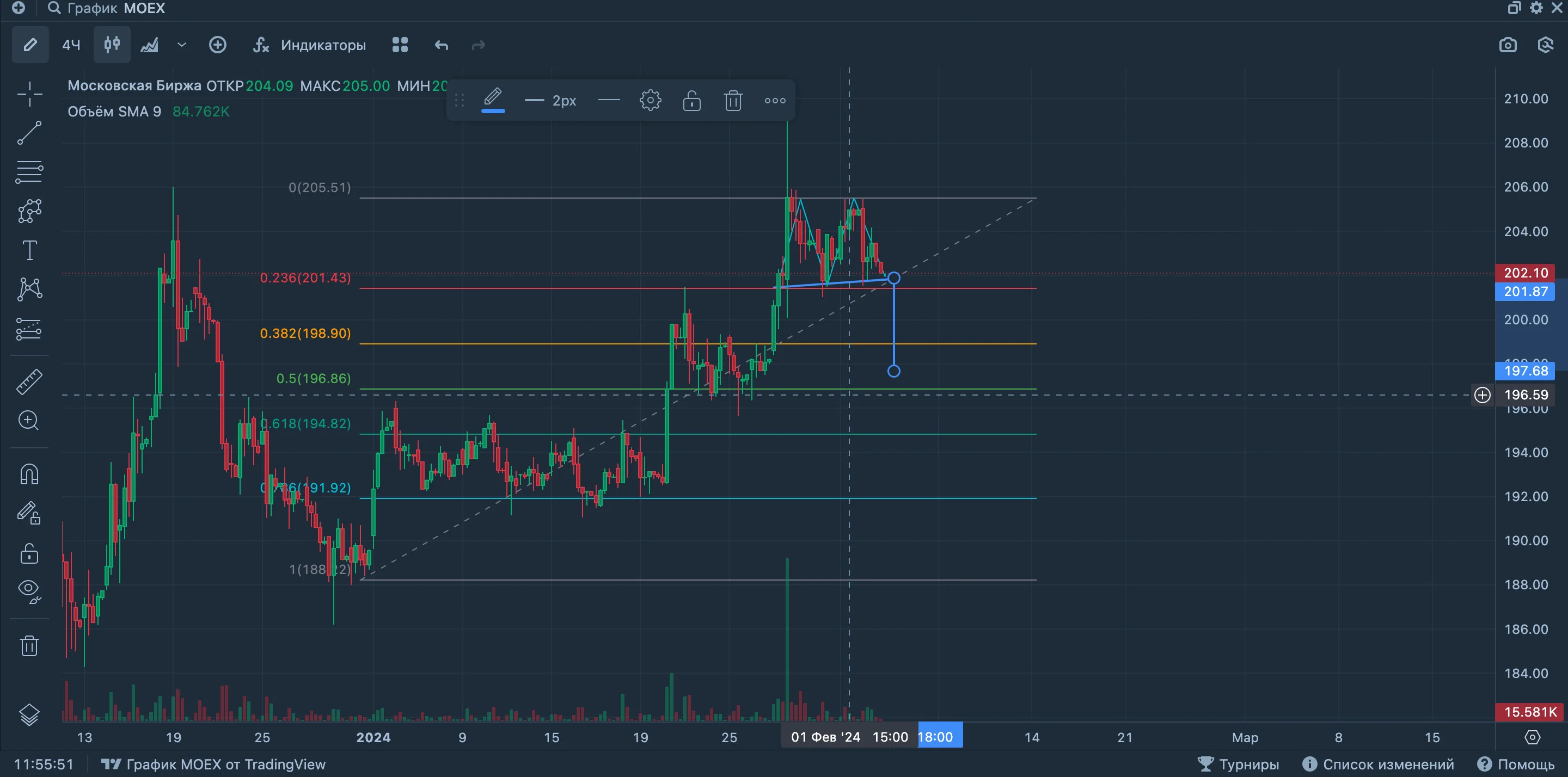Open the Fibonacci retracement tools

29,172
